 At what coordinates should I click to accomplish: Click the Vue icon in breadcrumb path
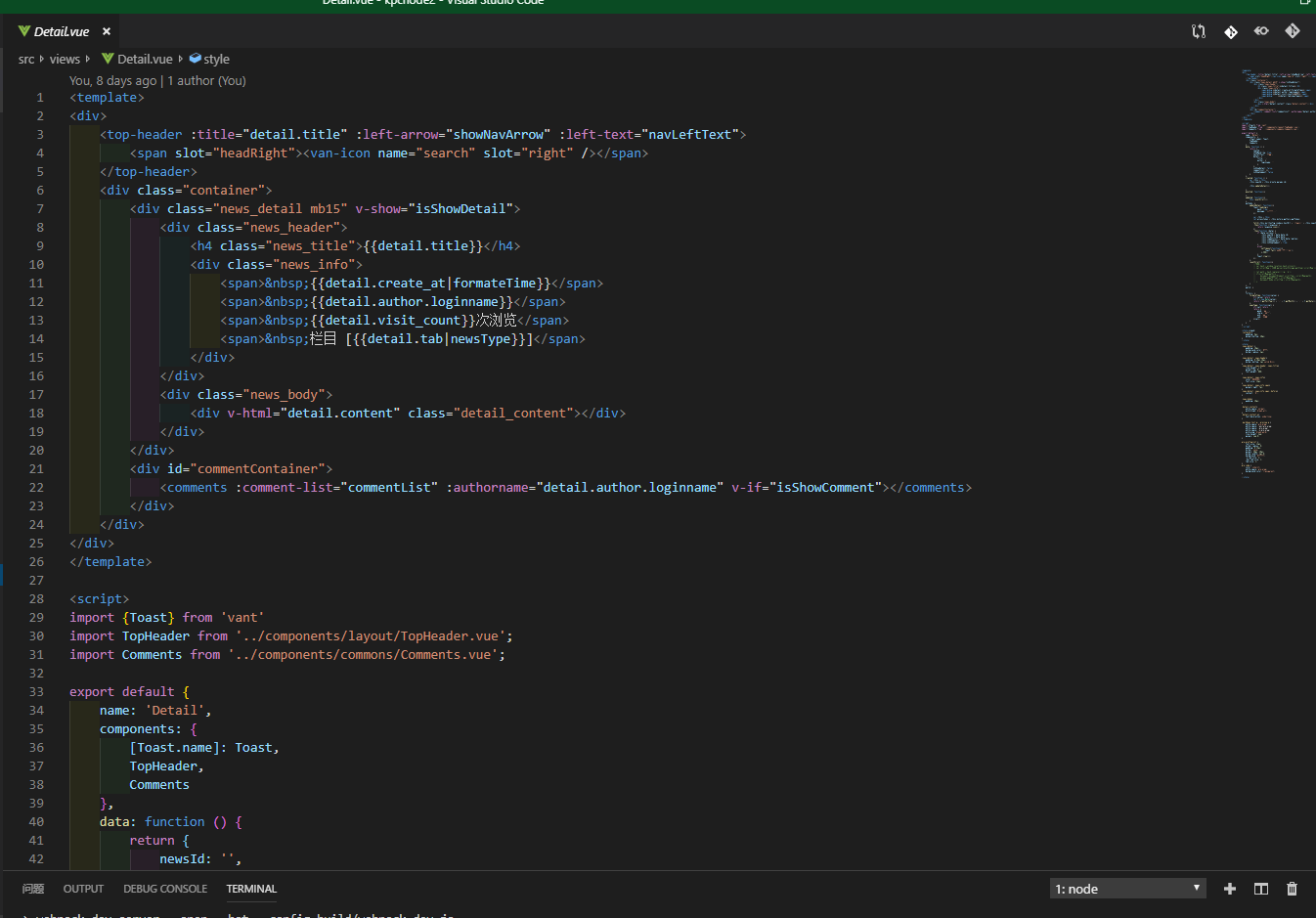click(x=108, y=59)
